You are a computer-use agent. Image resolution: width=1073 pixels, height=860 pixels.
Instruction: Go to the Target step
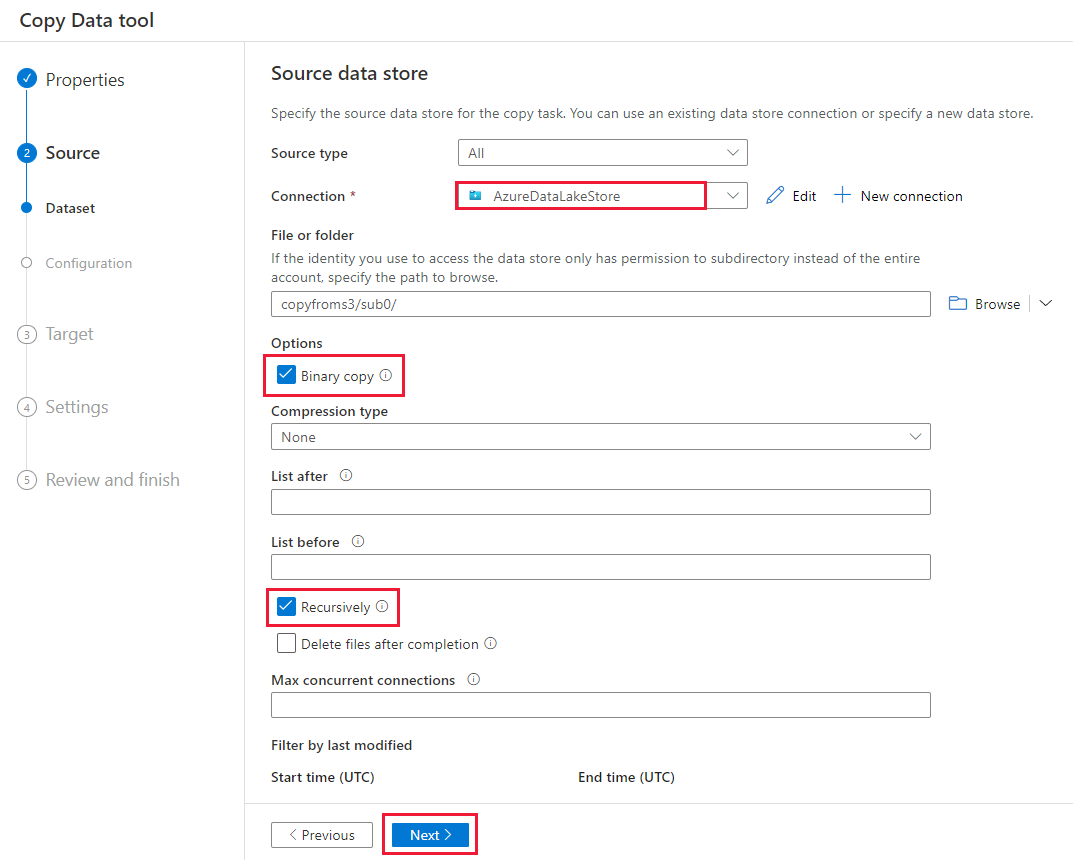(69, 334)
